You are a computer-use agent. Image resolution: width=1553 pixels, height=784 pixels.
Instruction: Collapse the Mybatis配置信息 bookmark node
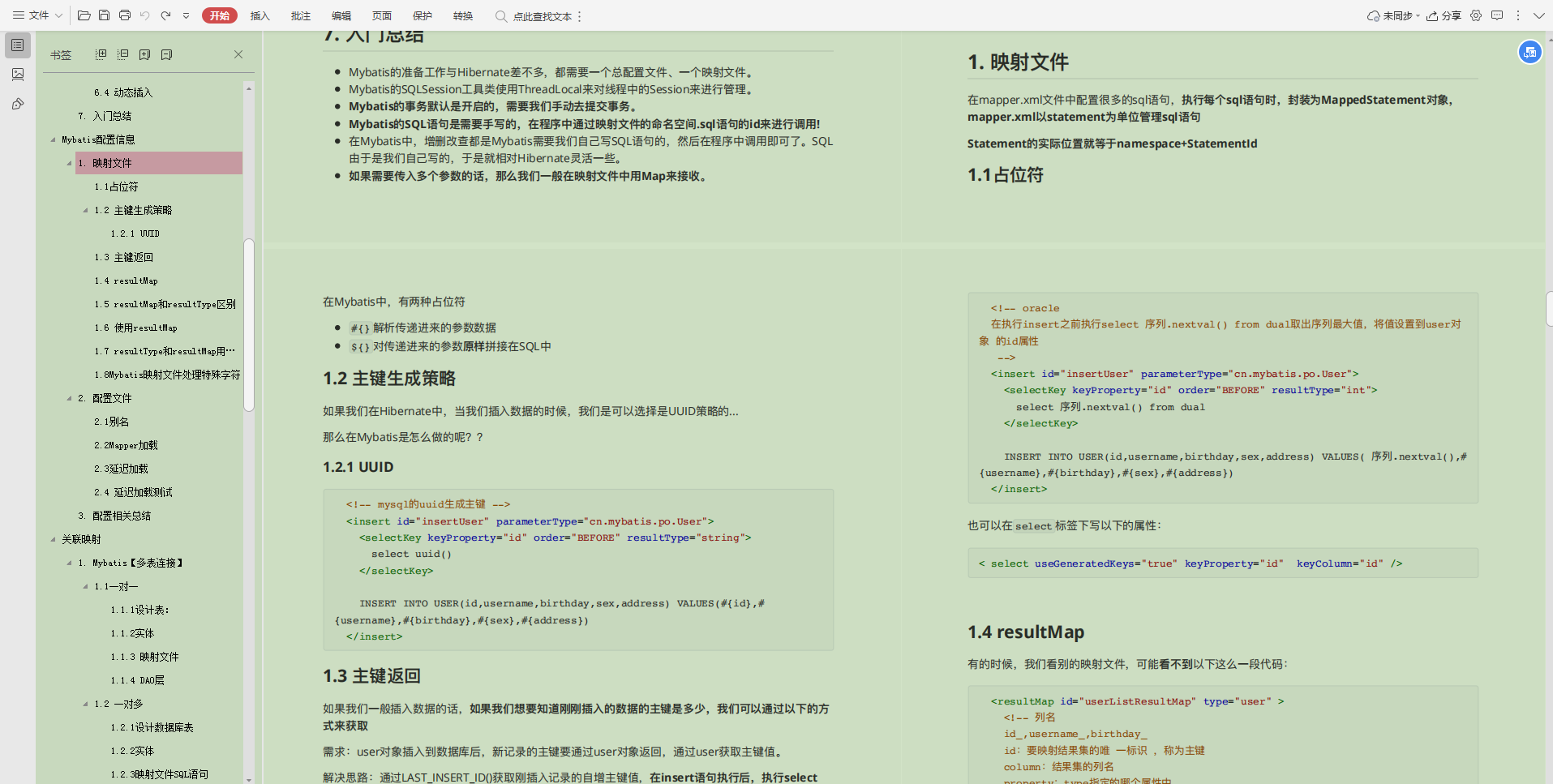54,139
